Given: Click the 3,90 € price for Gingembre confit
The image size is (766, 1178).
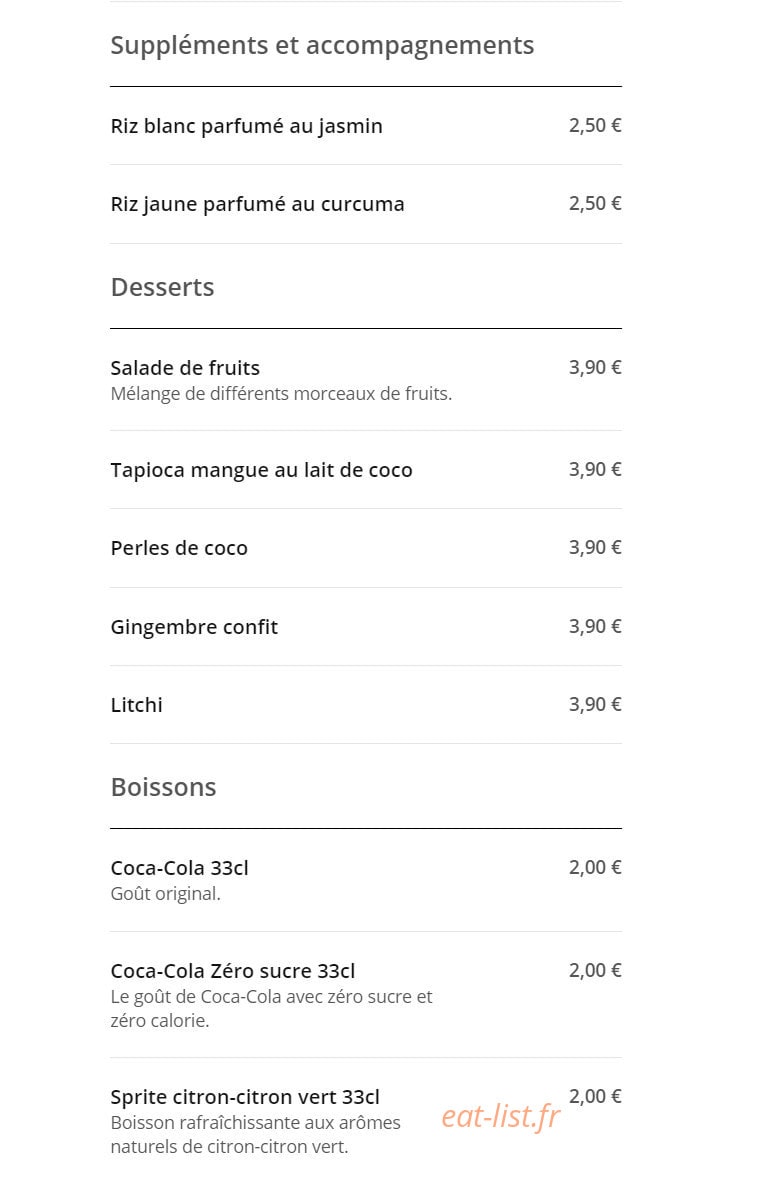Looking at the screenshot, I should pos(595,626).
